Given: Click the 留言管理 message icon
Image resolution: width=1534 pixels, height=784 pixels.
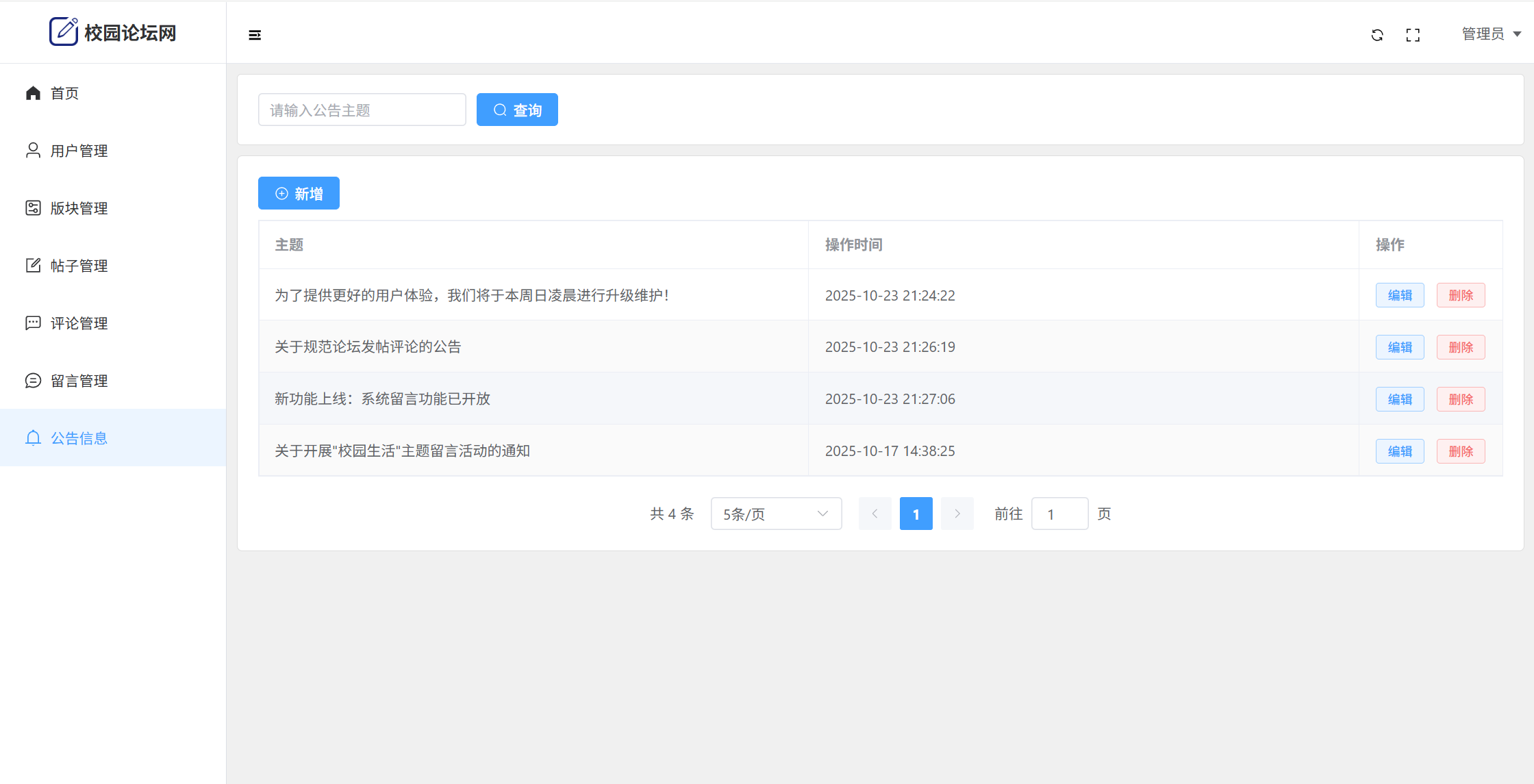Looking at the screenshot, I should [x=33, y=381].
